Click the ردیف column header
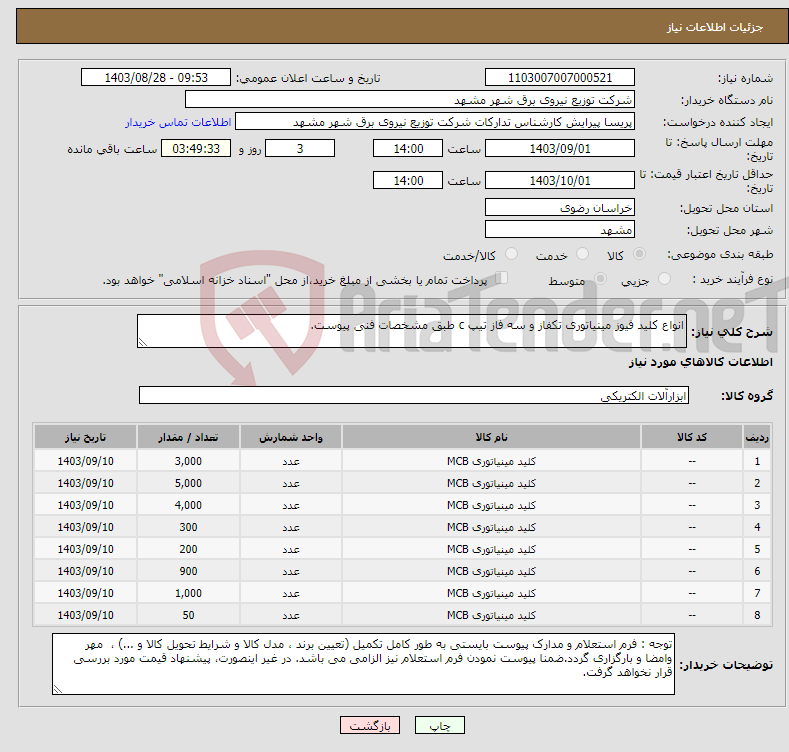This screenshot has width=789, height=752. tap(757, 437)
